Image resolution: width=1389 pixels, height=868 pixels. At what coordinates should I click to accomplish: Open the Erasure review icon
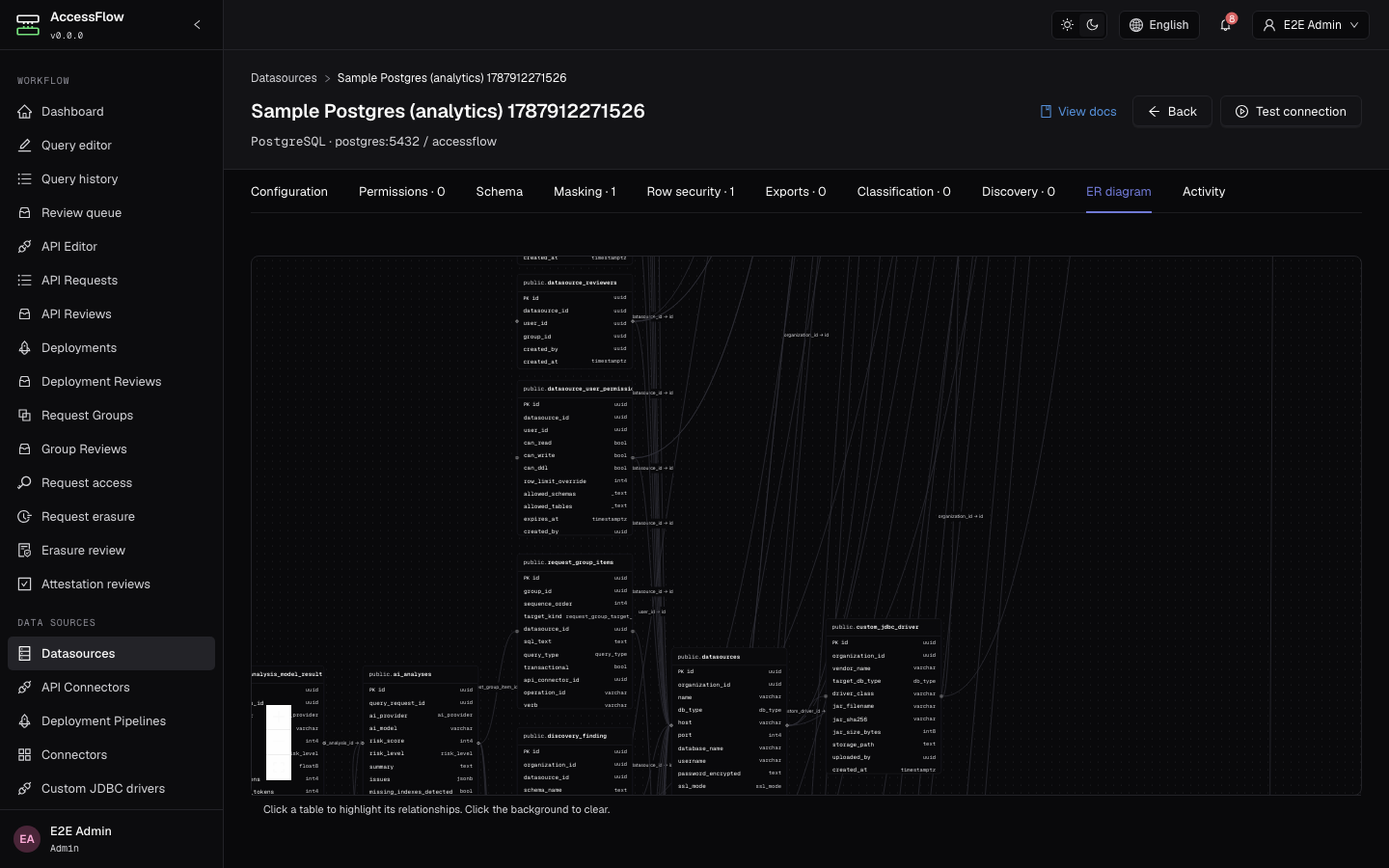pyautogui.click(x=25, y=551)
